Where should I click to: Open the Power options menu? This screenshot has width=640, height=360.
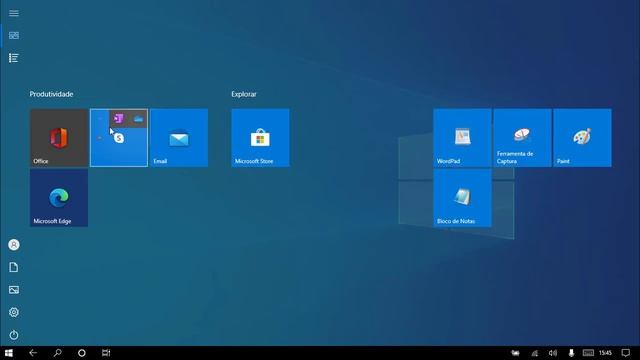pos(13,335)
